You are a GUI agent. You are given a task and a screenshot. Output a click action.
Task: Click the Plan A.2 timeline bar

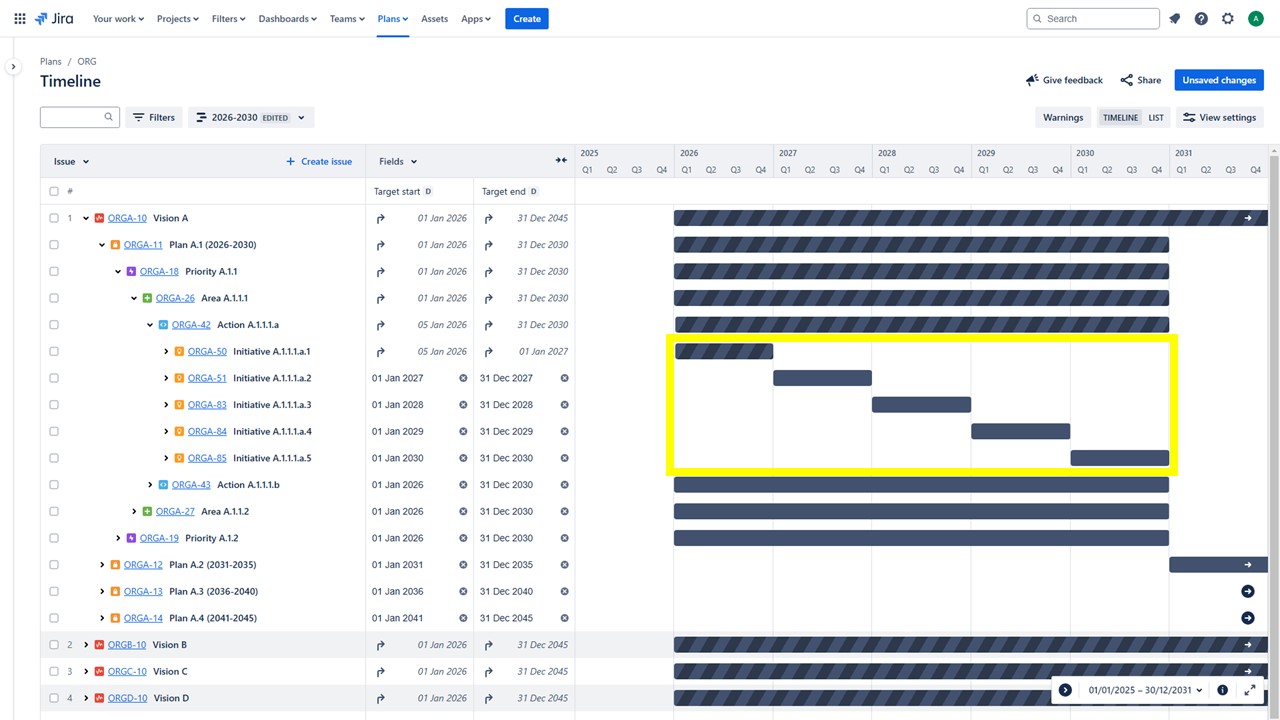tap(1218, 565)
